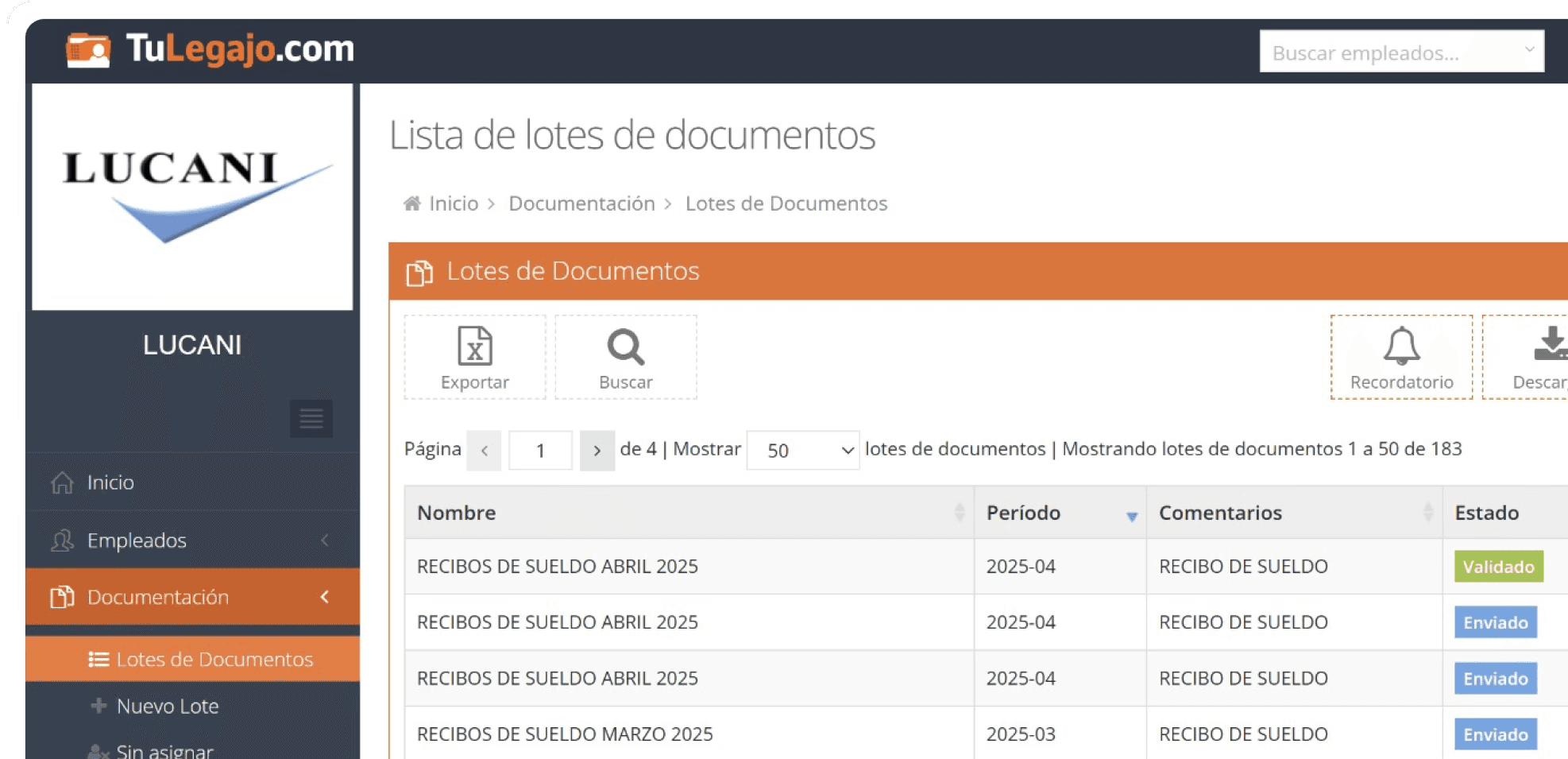The height and width of the screenshot is (759, 1568).
Task: Select the Buscar magnifier search tool
Action: 625,355
